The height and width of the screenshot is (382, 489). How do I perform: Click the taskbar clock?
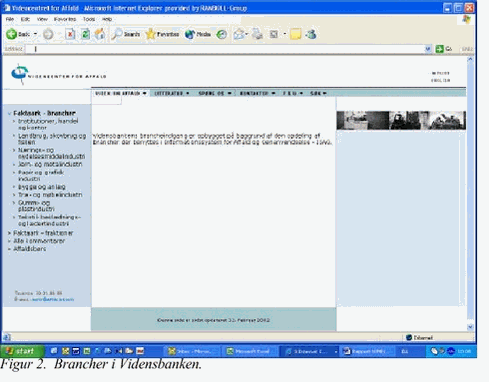tap(464, 351)
